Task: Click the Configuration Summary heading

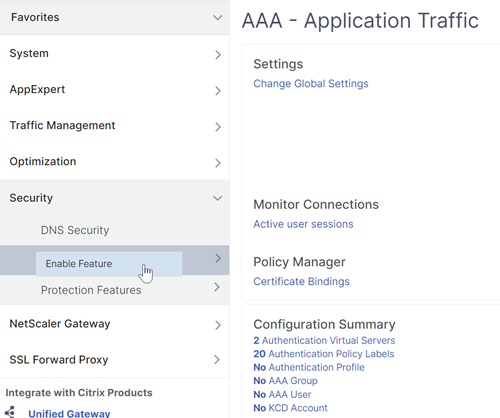Action: point(325,324)
